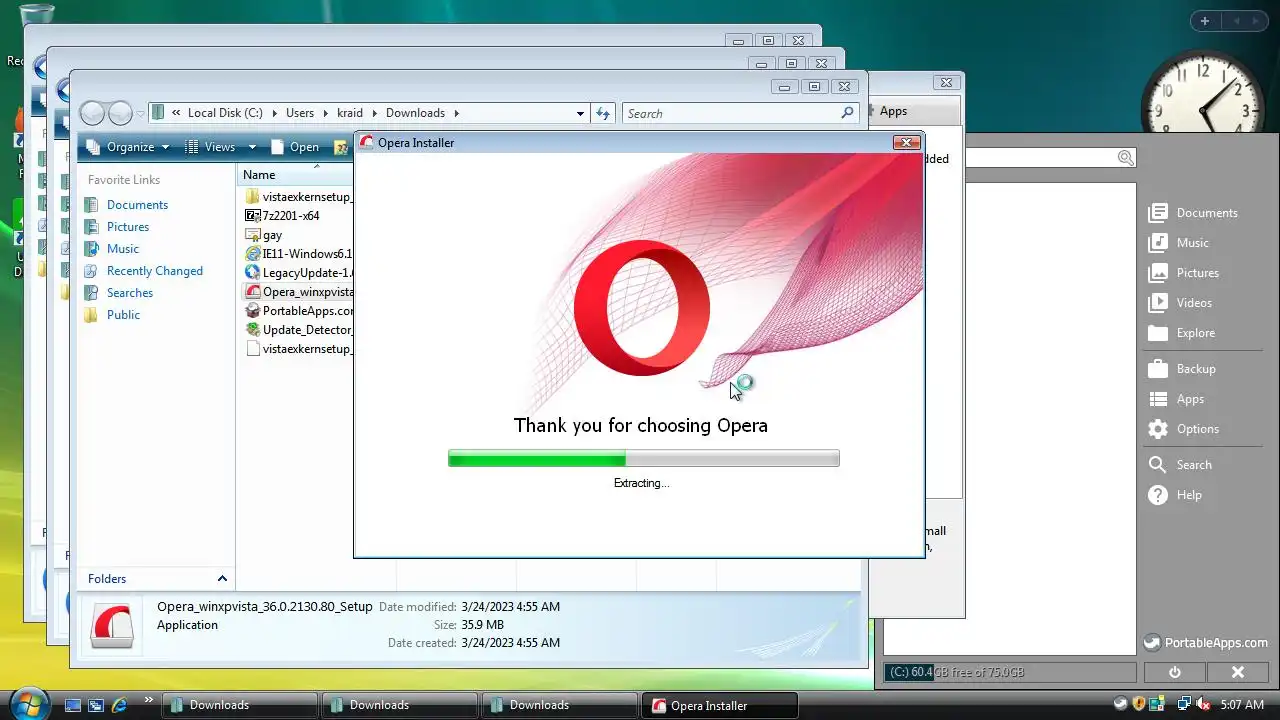Viewport: 1280px width, 720px height.
Task: Select the vistaexkernsetup blank document file
Action: coord(298,349)
